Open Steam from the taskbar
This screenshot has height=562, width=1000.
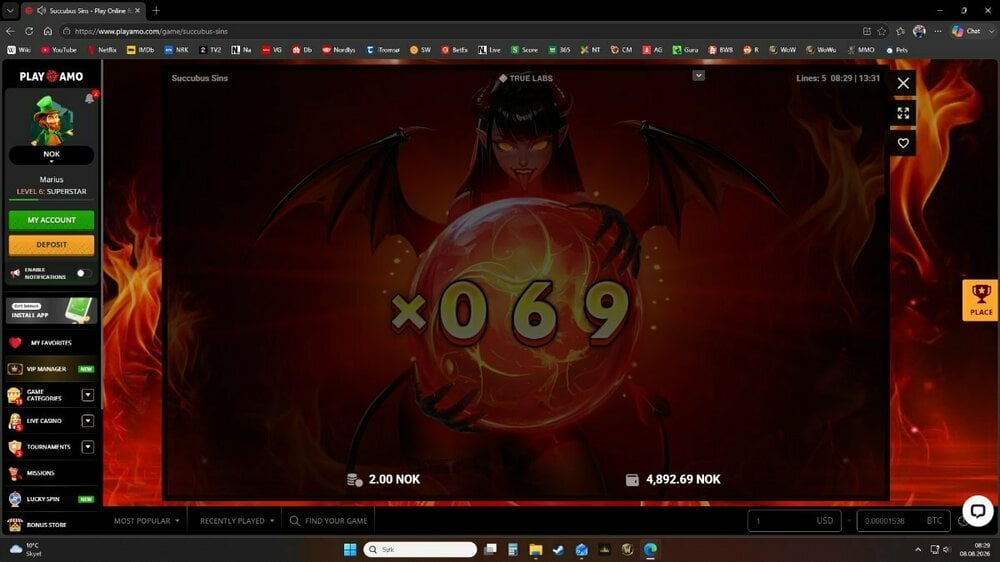tap(558, 549)
